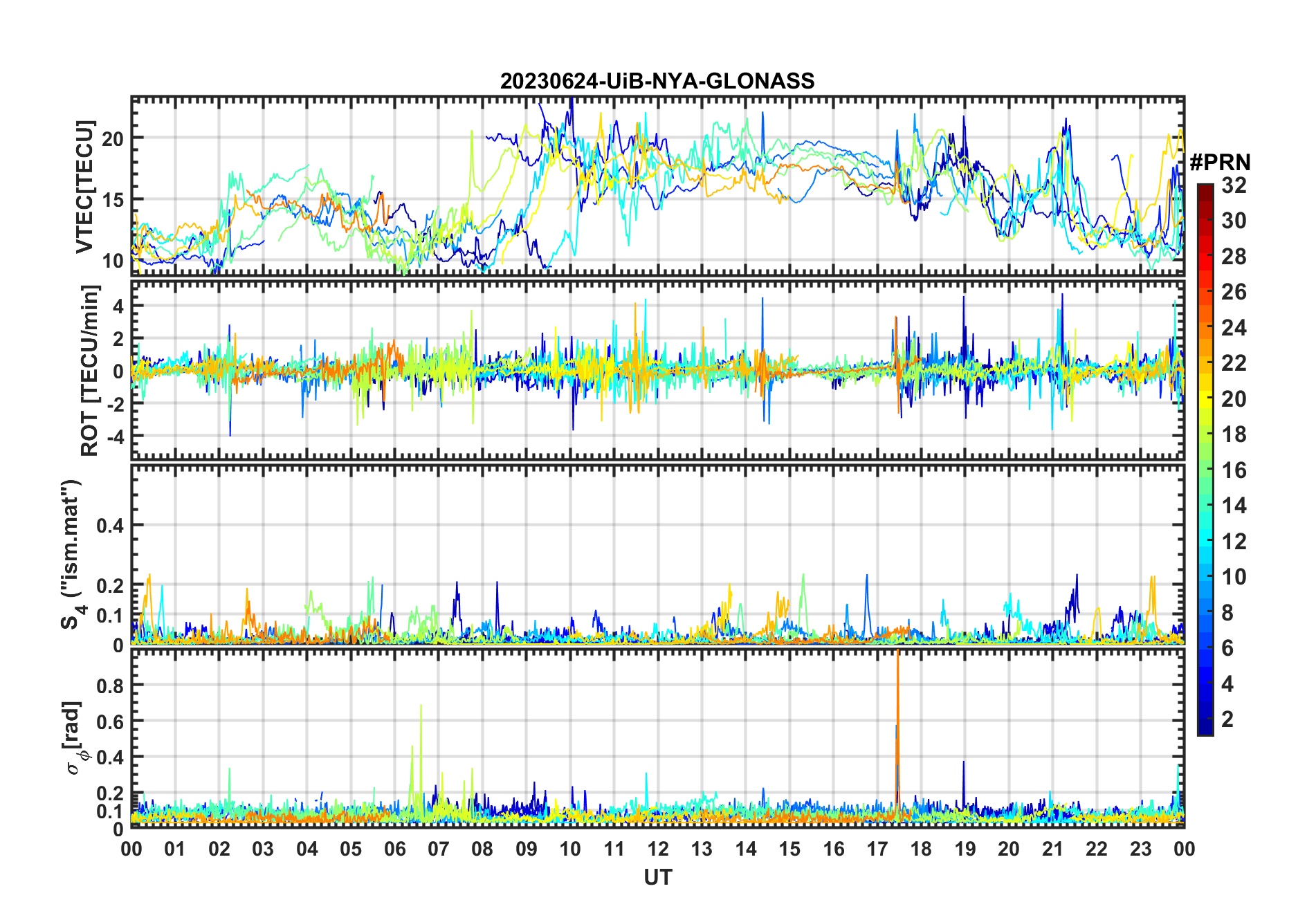The image size is (1316, 920).
Task: Select the 06 hour tick on UT axis
Action: click(x=394, y=849)
